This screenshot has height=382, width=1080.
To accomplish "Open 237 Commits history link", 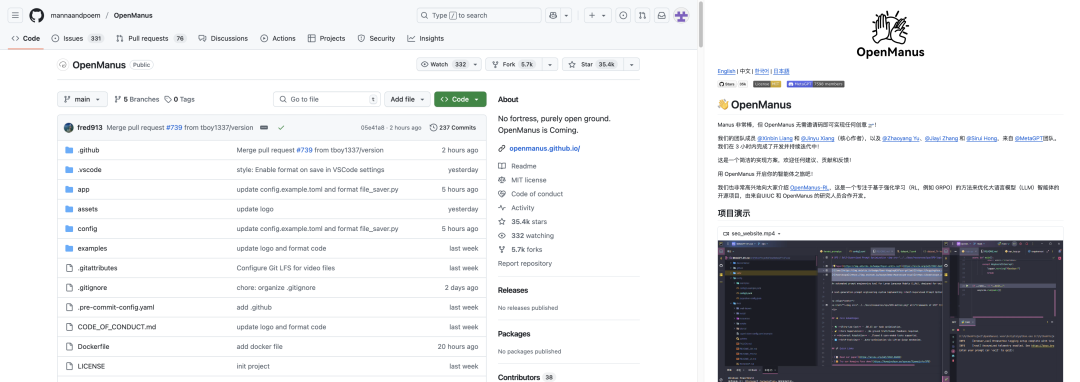I will (x=453, y=127).
